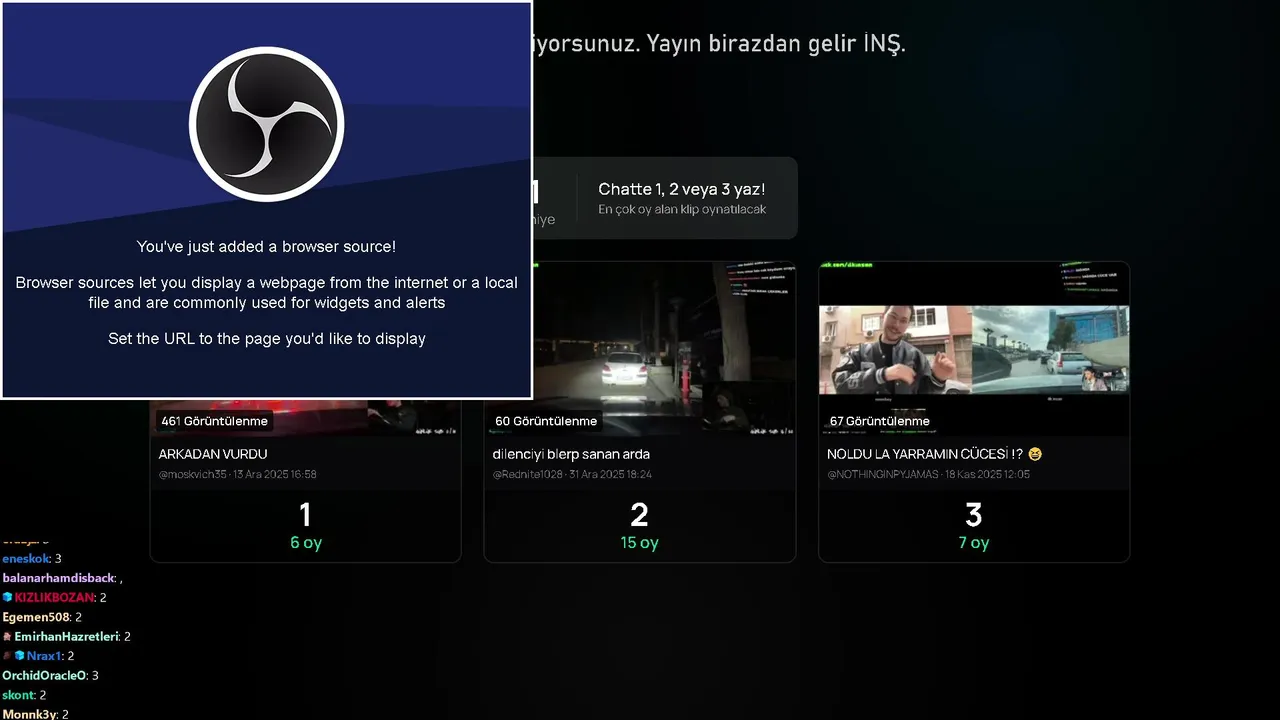Click chat username balanarhamdisback
1280x720 pixels.
click(x=59, y=578)
